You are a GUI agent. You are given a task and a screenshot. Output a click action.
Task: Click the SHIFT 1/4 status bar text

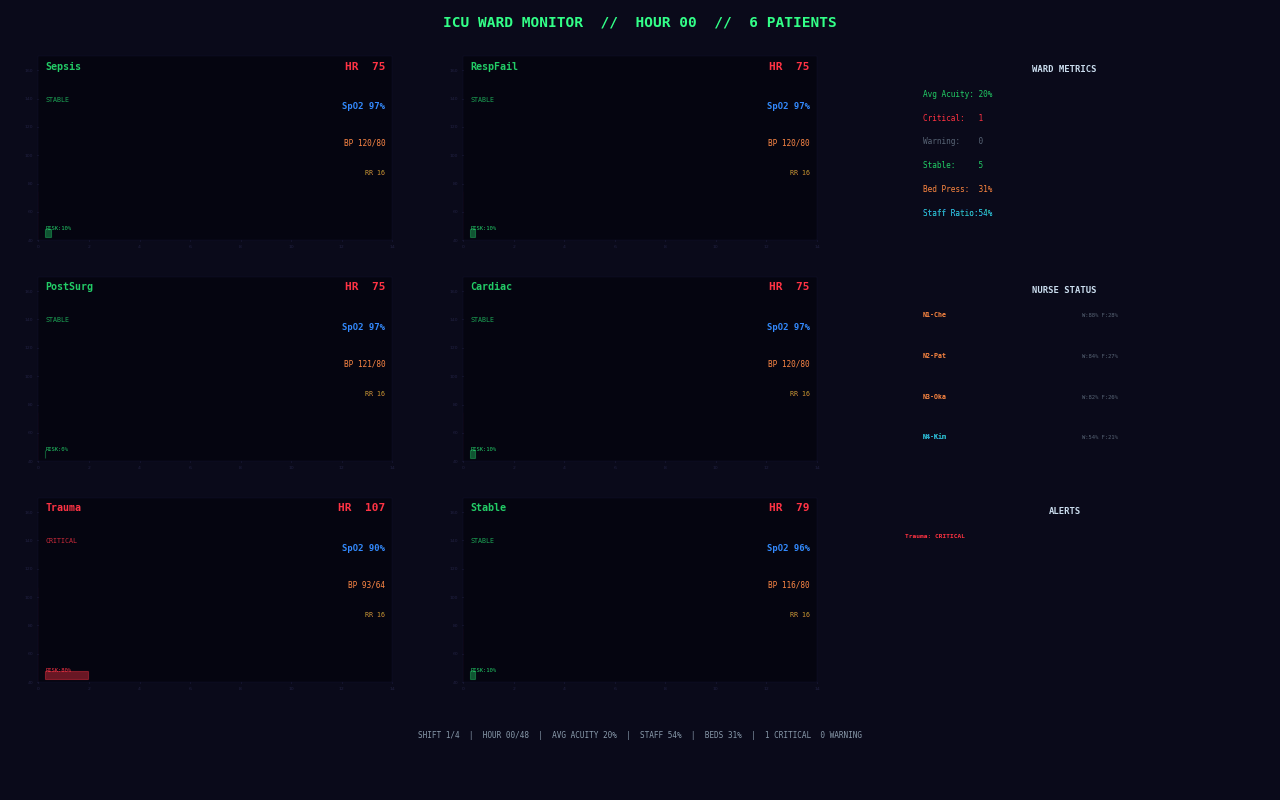(438, 734)
